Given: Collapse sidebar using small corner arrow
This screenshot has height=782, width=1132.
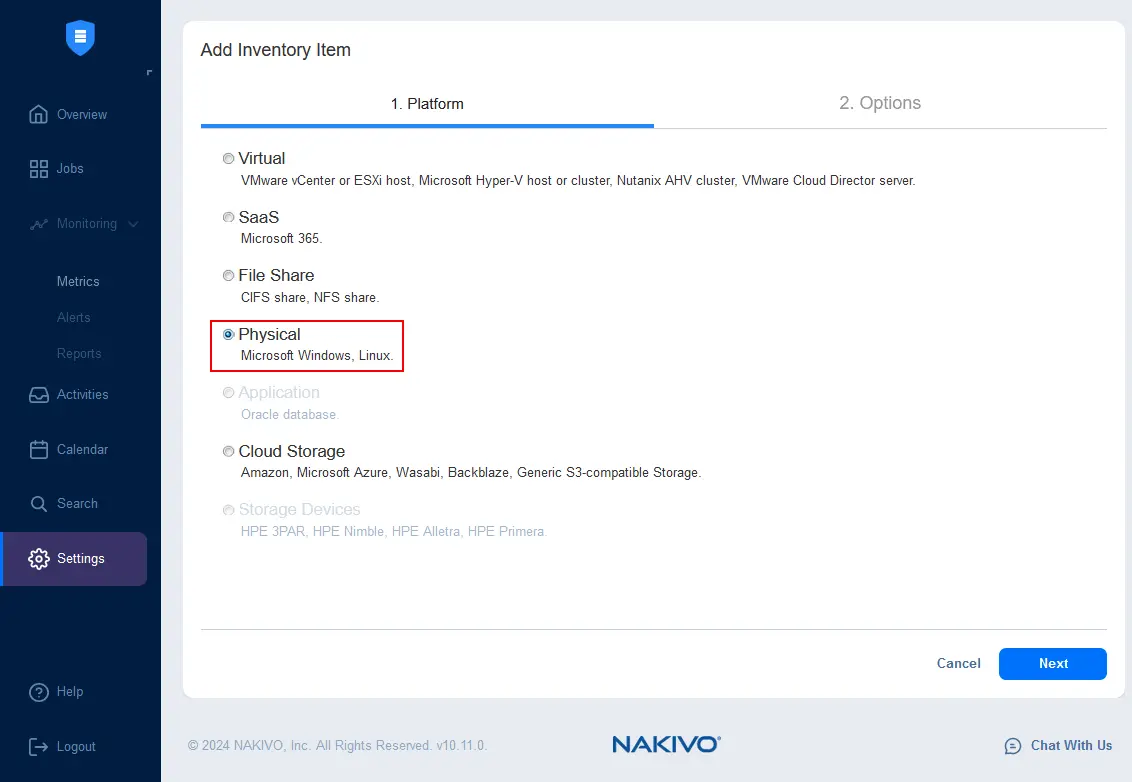Looking at the screenshot, I should pyautogui.click(x=150, y=73).
